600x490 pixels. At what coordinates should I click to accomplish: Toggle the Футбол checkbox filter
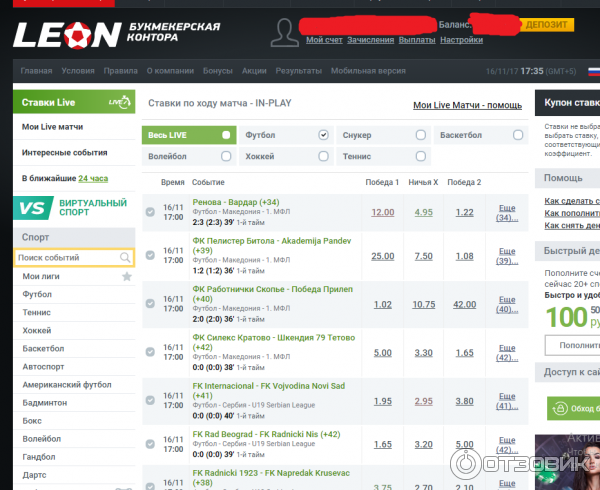(x=323, y=135)
